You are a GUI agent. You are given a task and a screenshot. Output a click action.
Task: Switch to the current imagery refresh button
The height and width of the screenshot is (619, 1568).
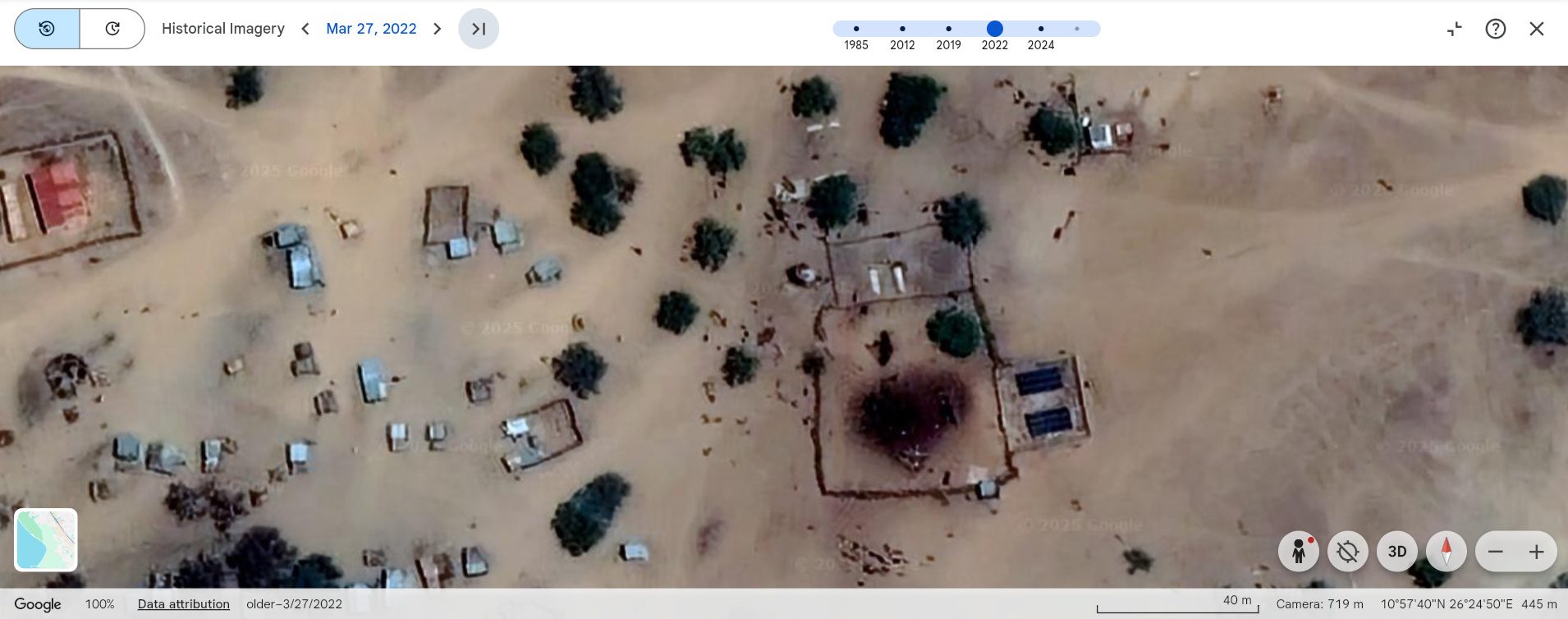coord(112,29)
